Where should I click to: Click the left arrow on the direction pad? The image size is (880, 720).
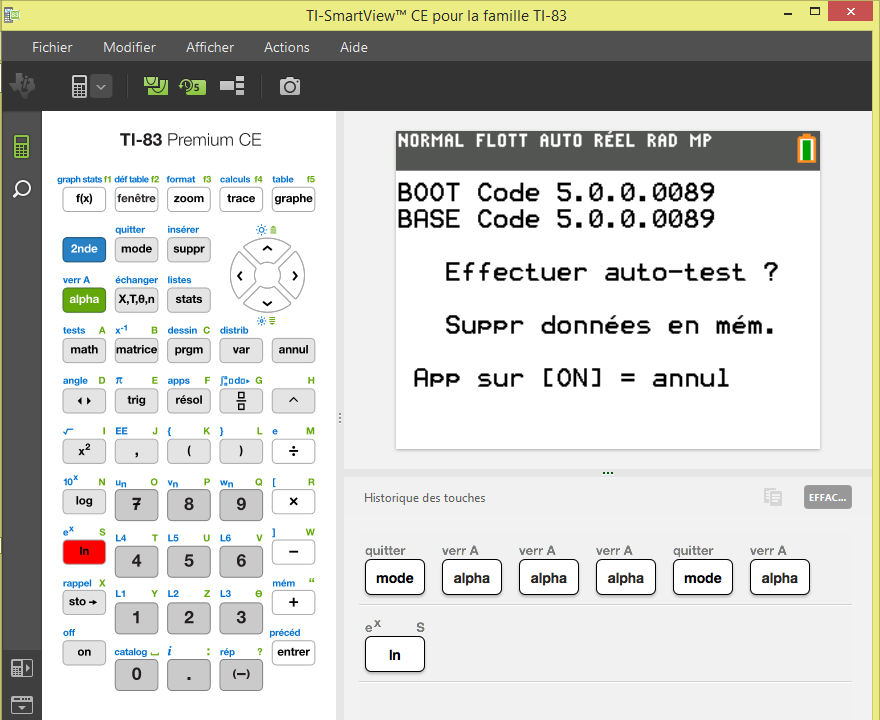pos(240,276)
